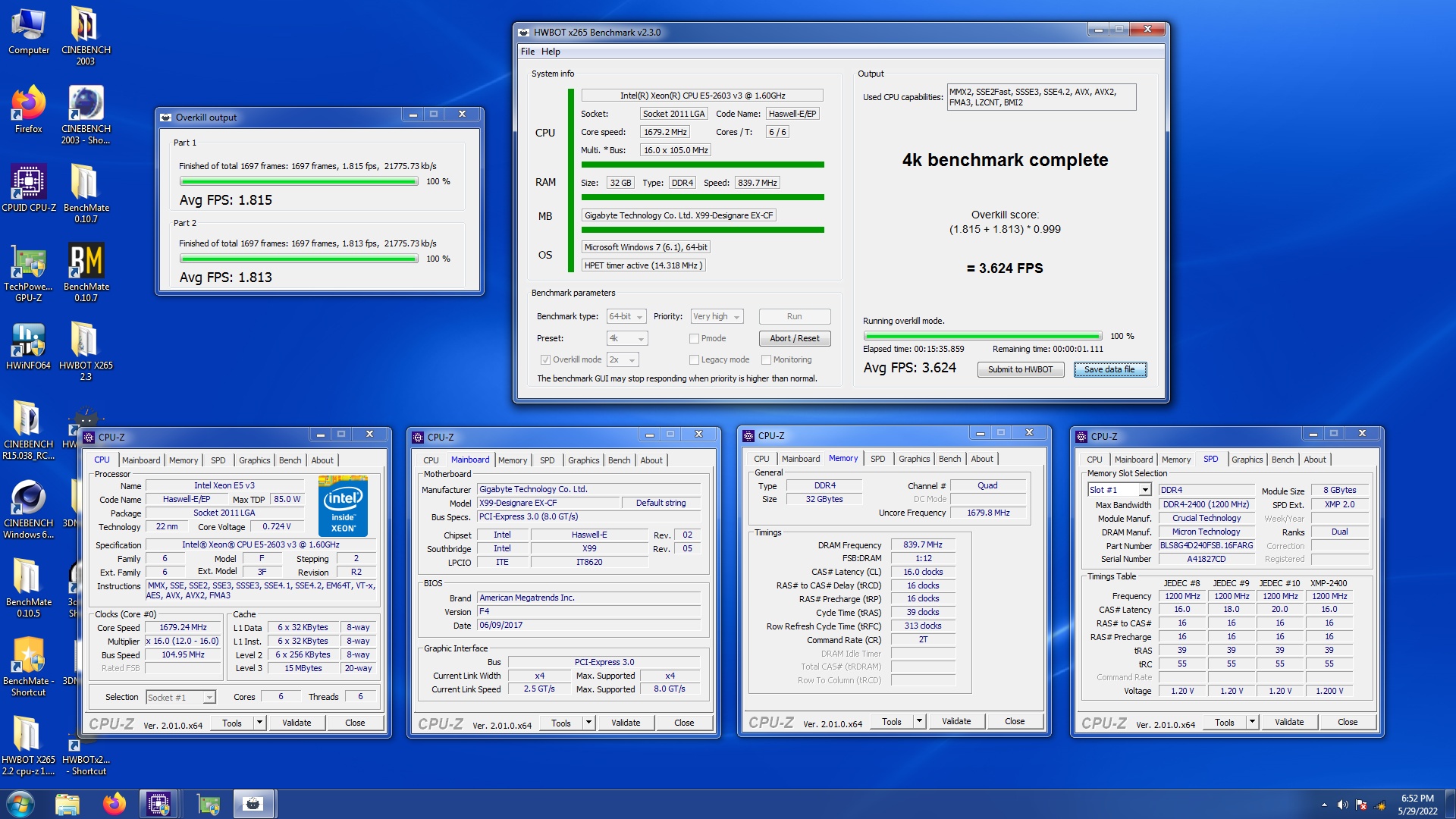The width and height of the screenshot is (1456, 819).
Task: Open BenchMate 0.10.7 BM application icon
Action: [x=86, y=272]
